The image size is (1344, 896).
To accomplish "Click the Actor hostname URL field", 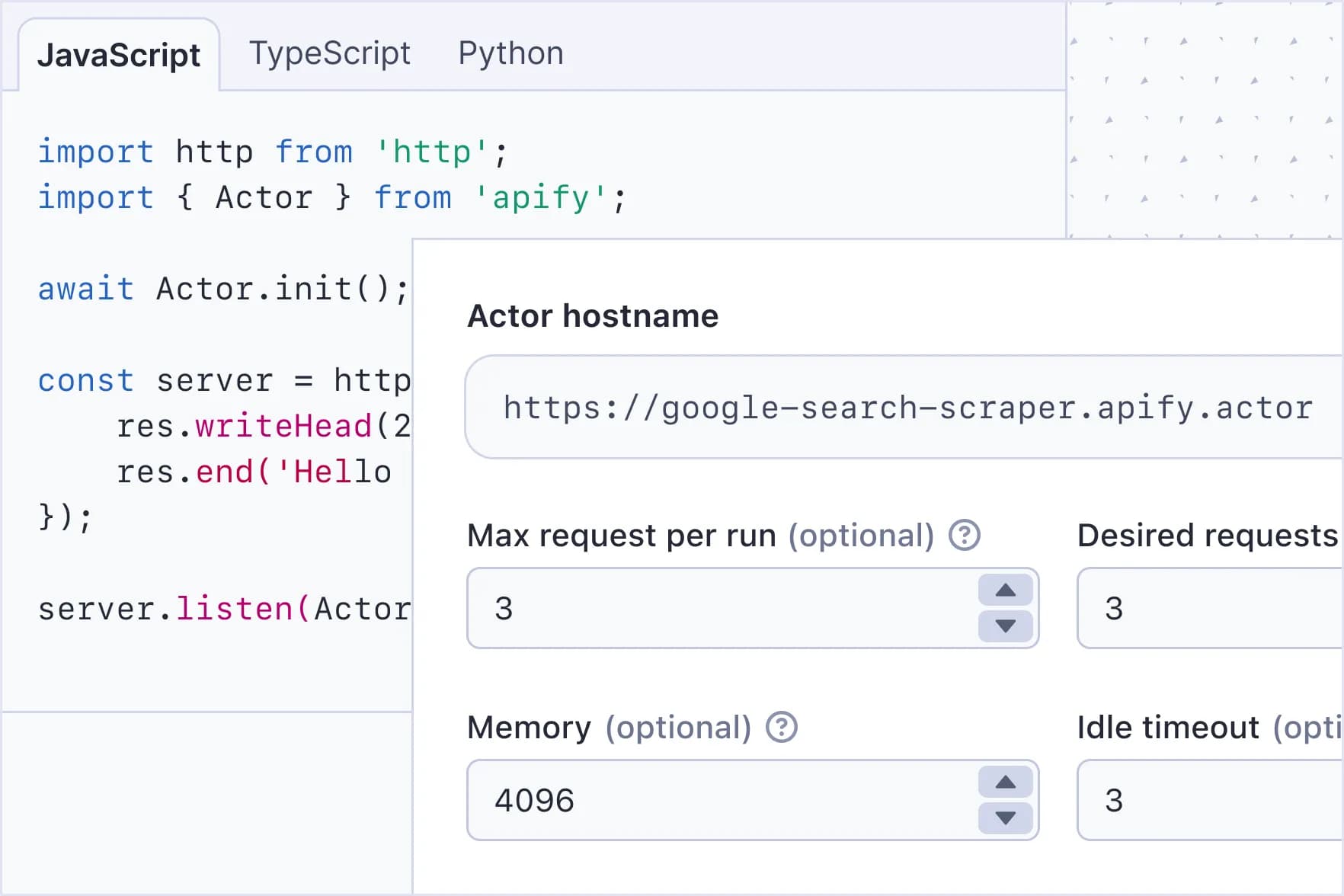I will click(x=907, y=408).
